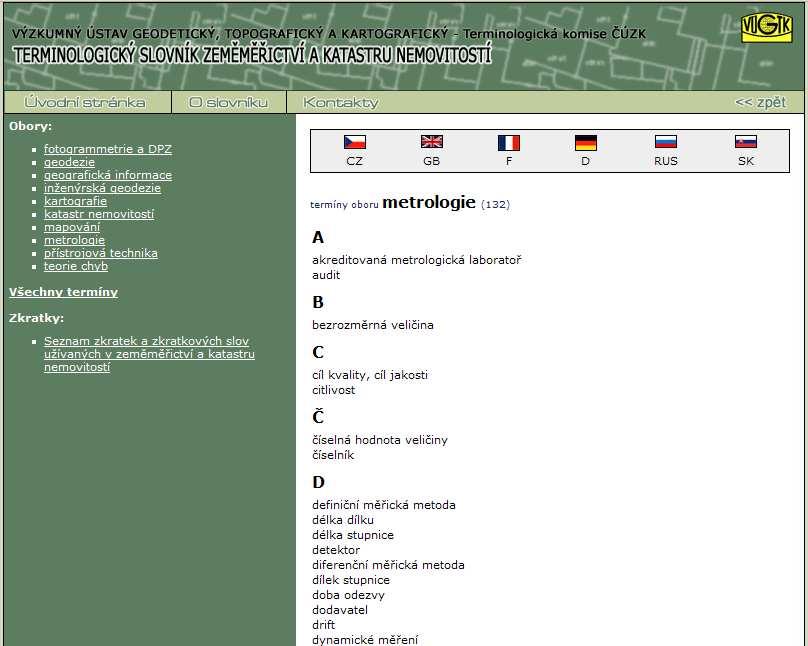Open inženýrská geodezie category
The image size is (808, 646).
(102, 188)
